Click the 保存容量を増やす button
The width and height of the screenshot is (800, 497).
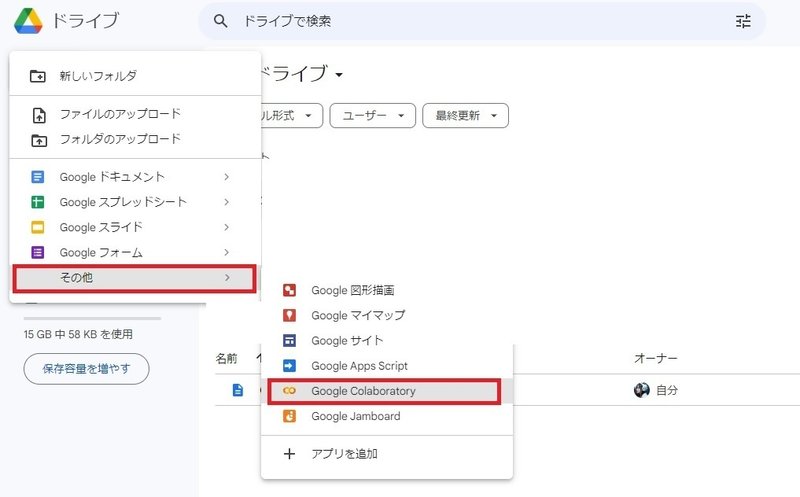[x=86, y=368]
